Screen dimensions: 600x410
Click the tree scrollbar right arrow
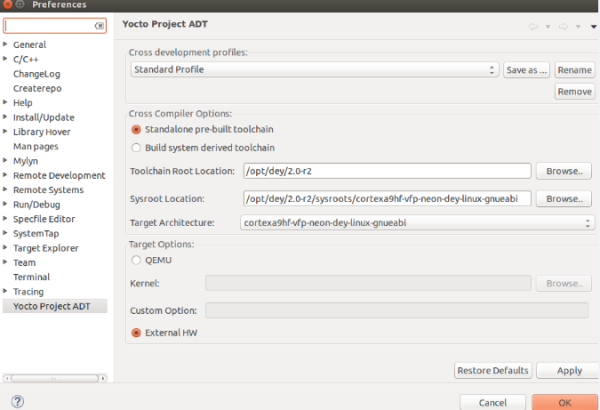pos(103,379)
